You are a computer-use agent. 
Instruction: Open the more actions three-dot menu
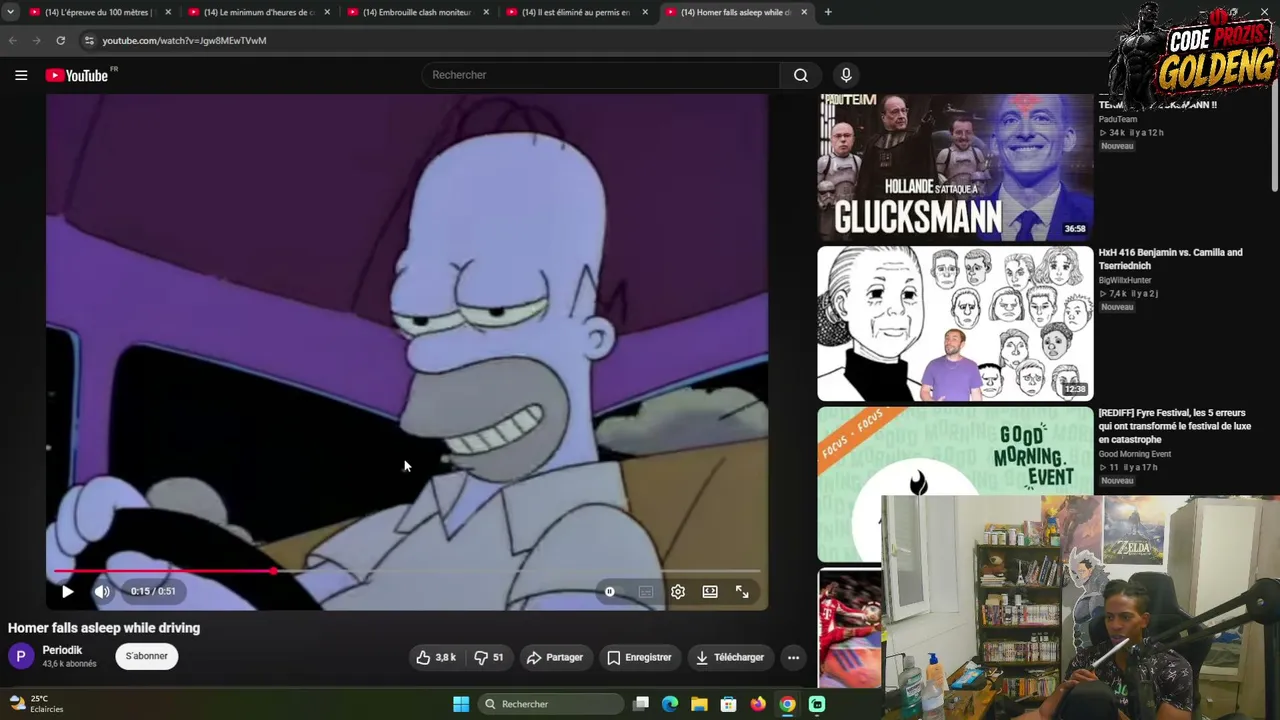[x=793, y=657]
